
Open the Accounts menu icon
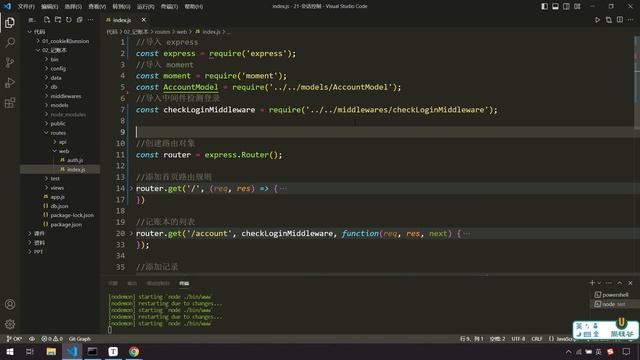point(10,304)
